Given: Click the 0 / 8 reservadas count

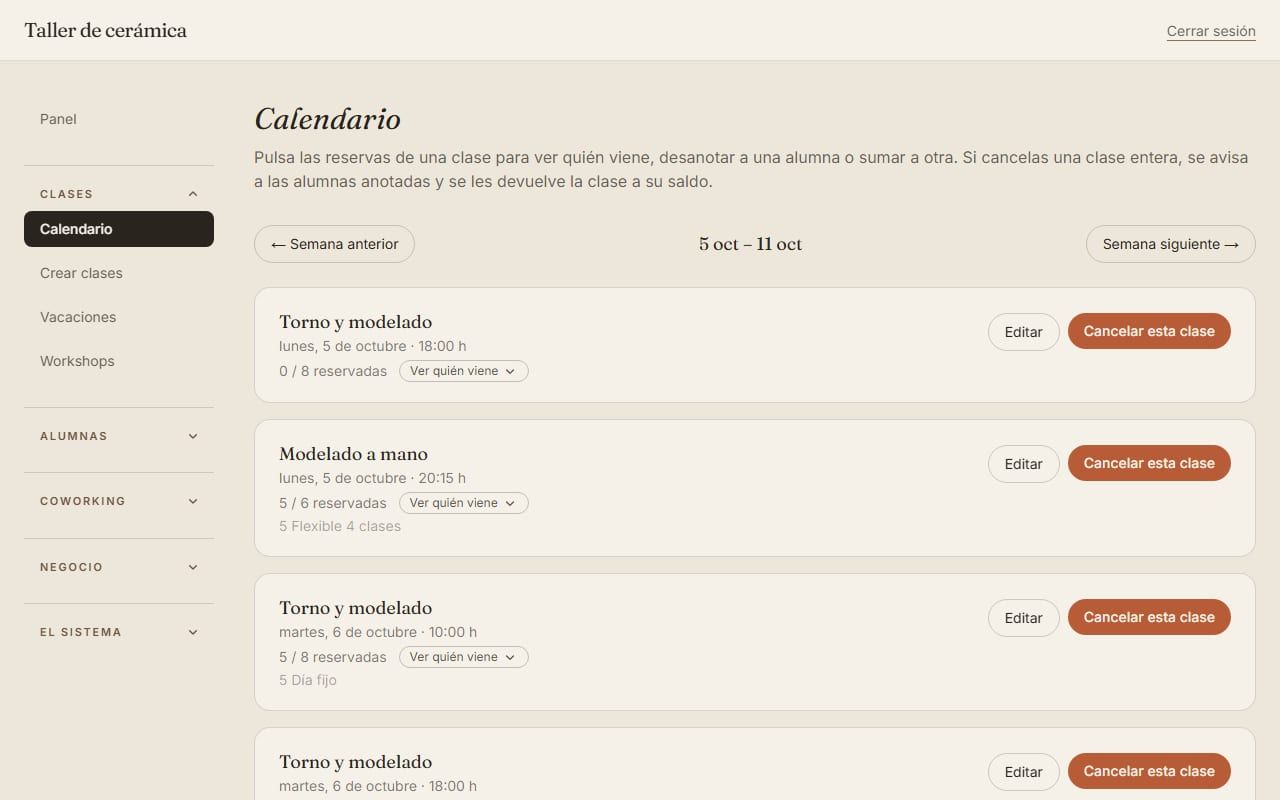Looking at the screenshot, I should pos(333,371).
